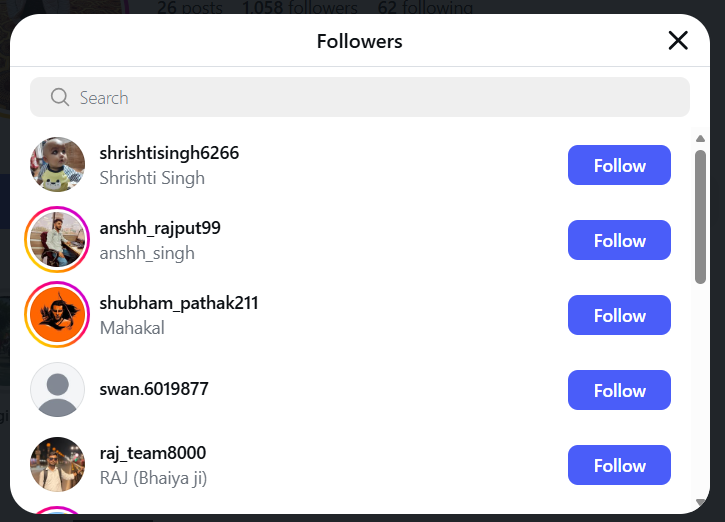Open the raj_team8000 username link
Screen dimensions: 725x522
[x=153, y=453]
